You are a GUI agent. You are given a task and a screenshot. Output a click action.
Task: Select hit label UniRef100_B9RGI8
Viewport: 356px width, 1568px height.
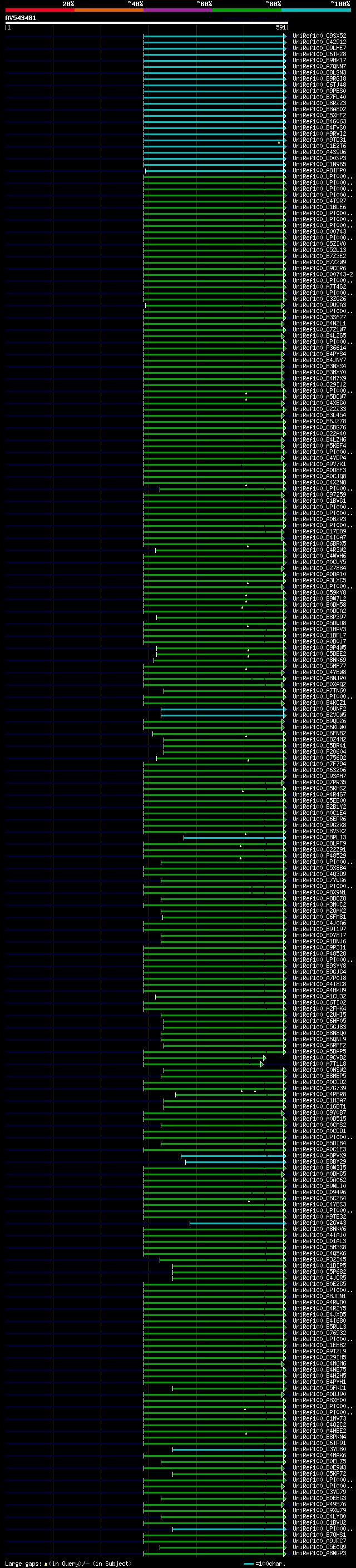pos(319,78)
